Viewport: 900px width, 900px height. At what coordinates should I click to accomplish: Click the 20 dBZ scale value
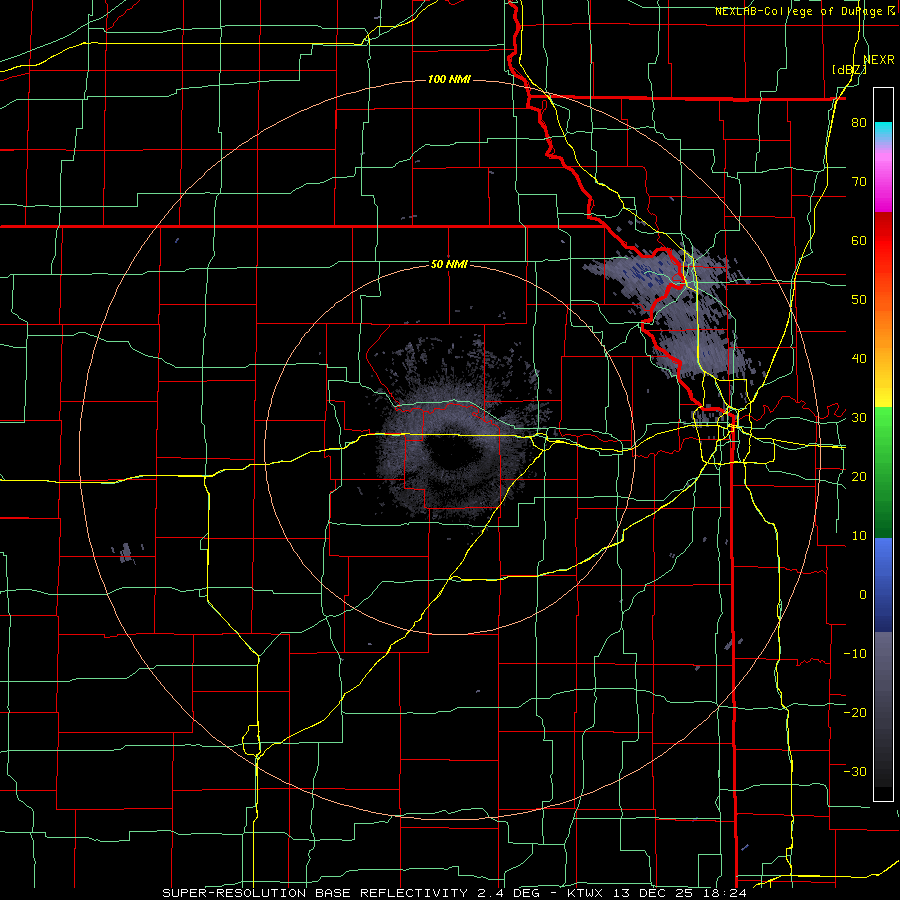(859, 477)
